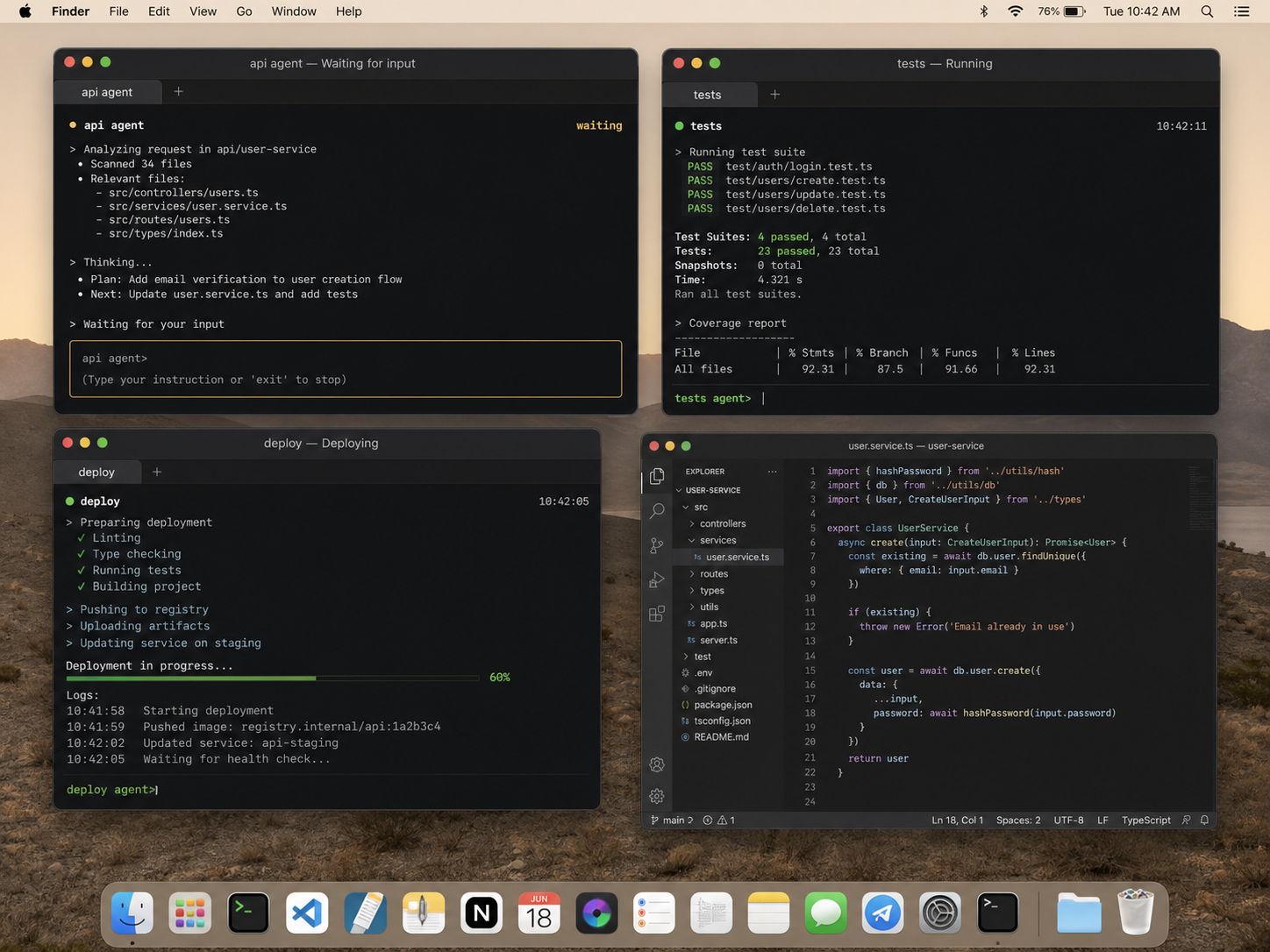Open the Run and Debug view
The image size is (1270, 952).
click(657, 579)
